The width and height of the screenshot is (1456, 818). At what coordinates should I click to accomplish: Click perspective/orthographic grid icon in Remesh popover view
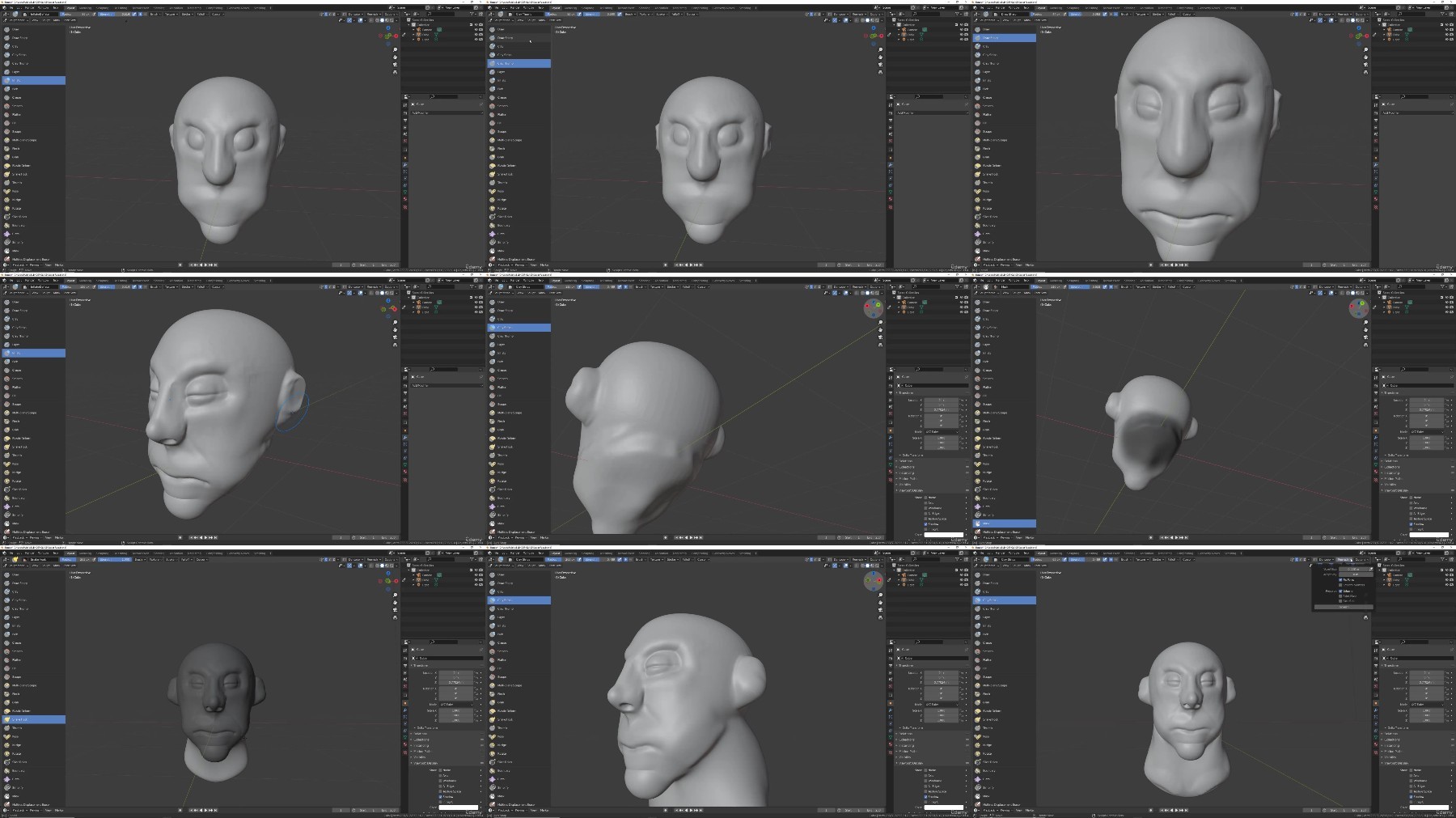1365,617
